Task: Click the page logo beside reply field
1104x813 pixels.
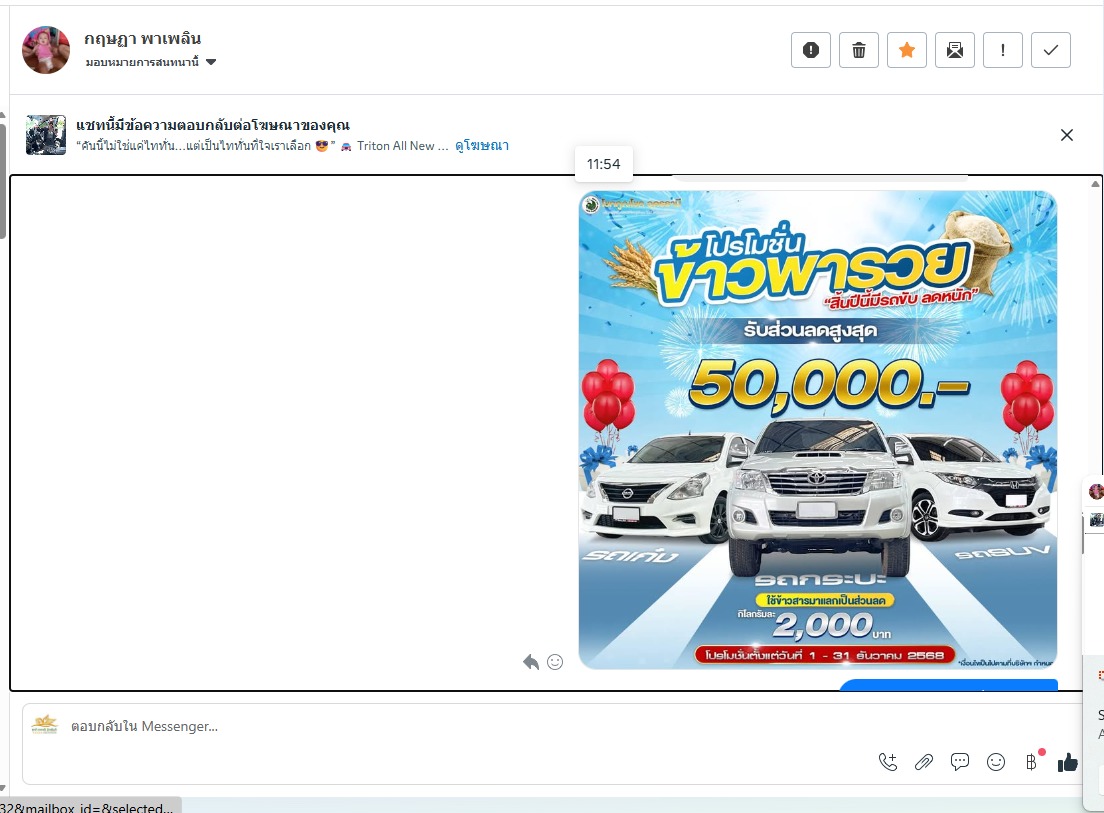Action: tap(45, 724)
